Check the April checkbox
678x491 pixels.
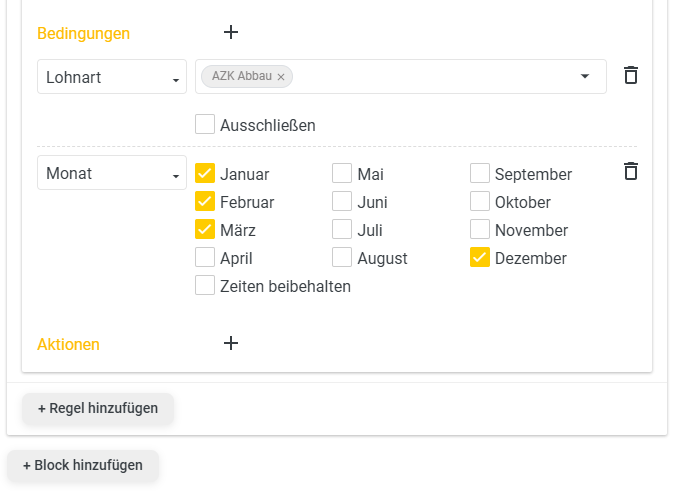[205, 258]
